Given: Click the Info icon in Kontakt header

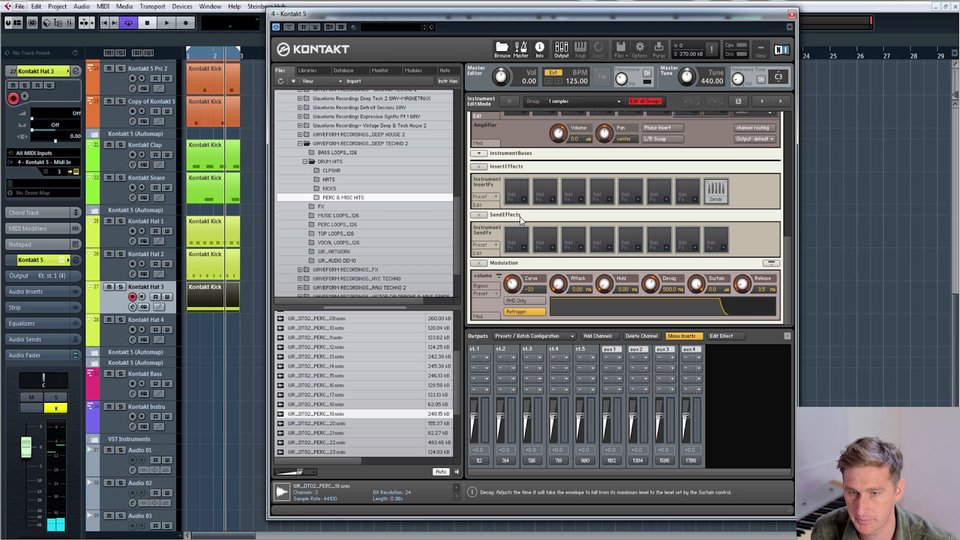Looking at the screenshot, I should coord(539,49).
